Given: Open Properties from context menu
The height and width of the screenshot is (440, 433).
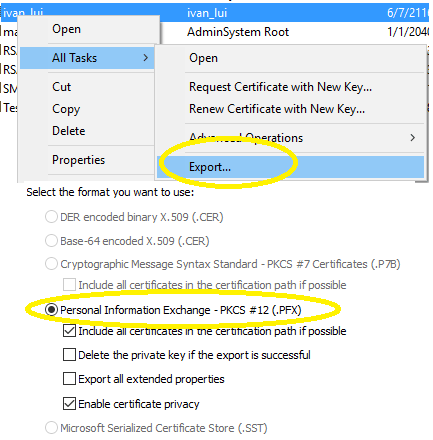Looking at the screenshot, I should pyautogui.click(x=78, y=160).
